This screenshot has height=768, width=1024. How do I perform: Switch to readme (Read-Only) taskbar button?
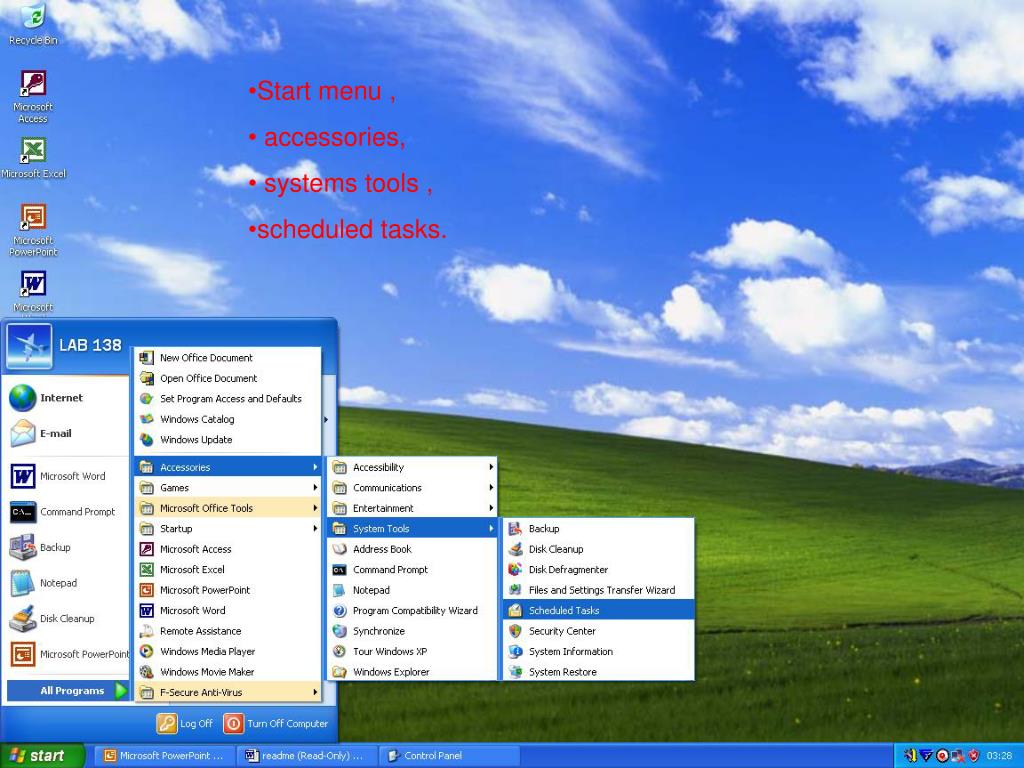pyautogui.click(x=306, y=756)
